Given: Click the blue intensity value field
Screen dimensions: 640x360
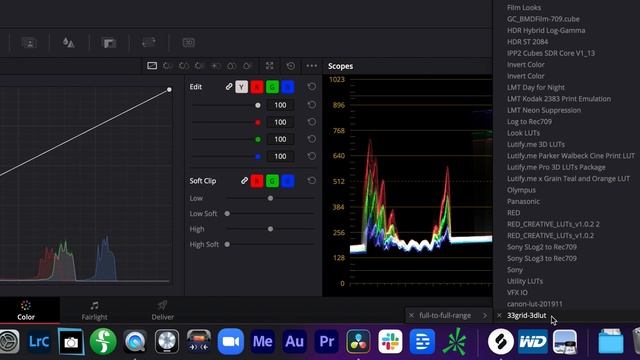Looking at the screenshot, I should coord(280,156).
